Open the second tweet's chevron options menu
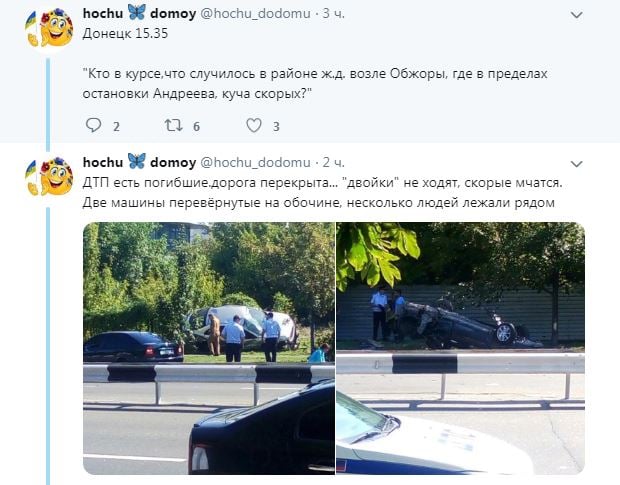This screenshot has height=485, width=620. (577, 164)
